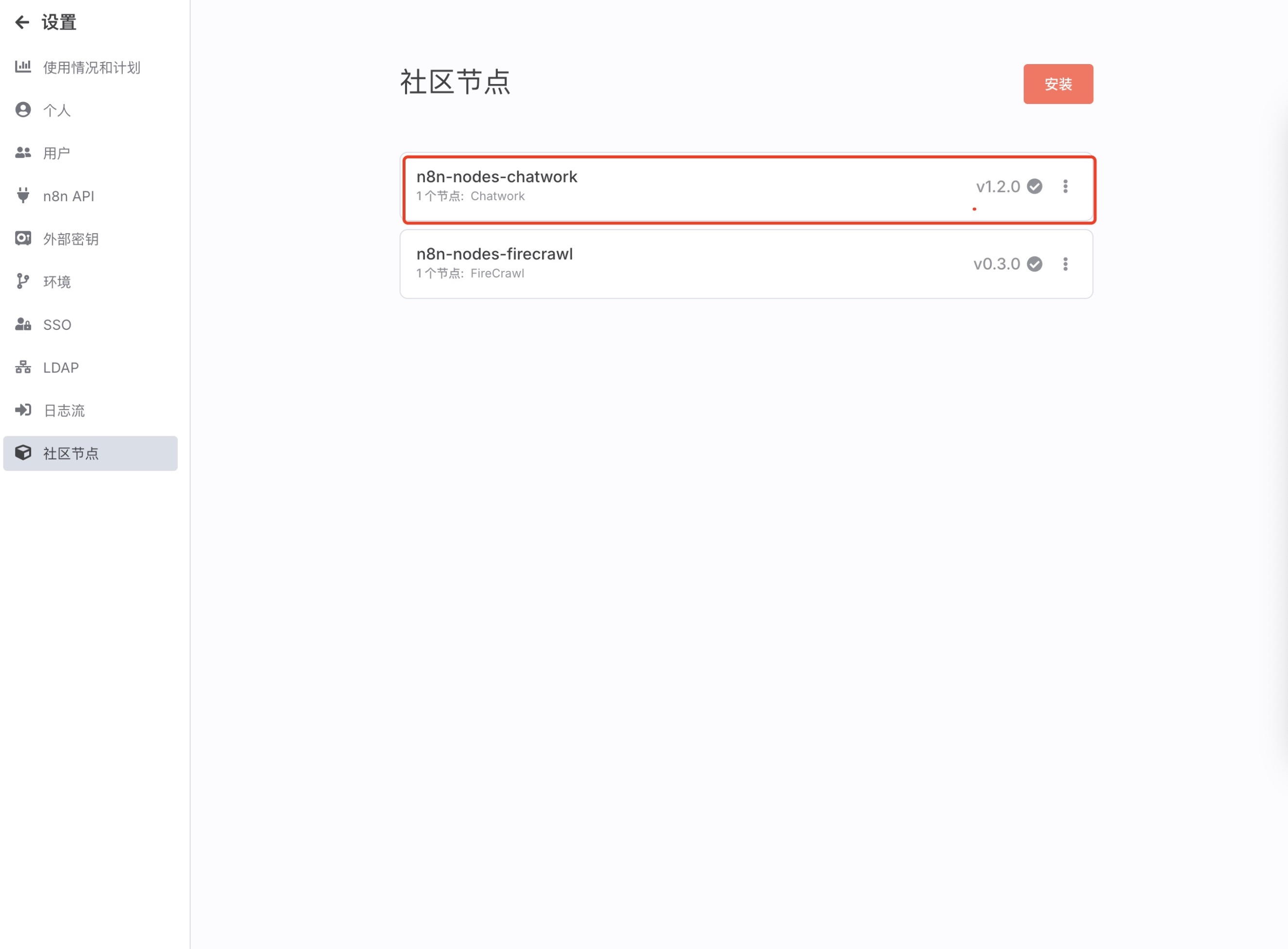Click the 社区节点 package icon
The image size is (1288, 949).
pyautogui.click(x=23, y=453)
